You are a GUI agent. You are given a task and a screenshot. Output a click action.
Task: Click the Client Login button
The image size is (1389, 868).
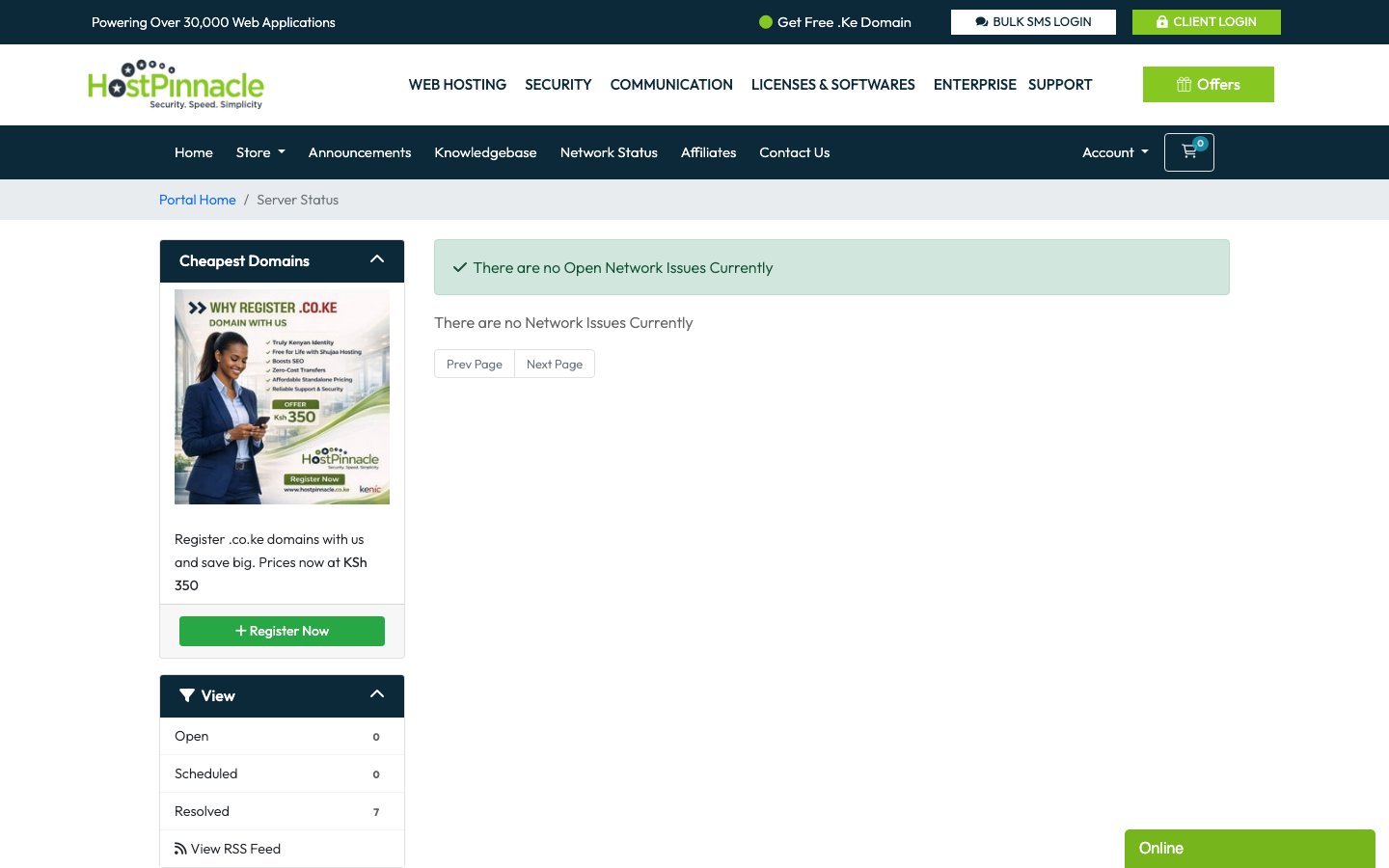(1207, 22)
